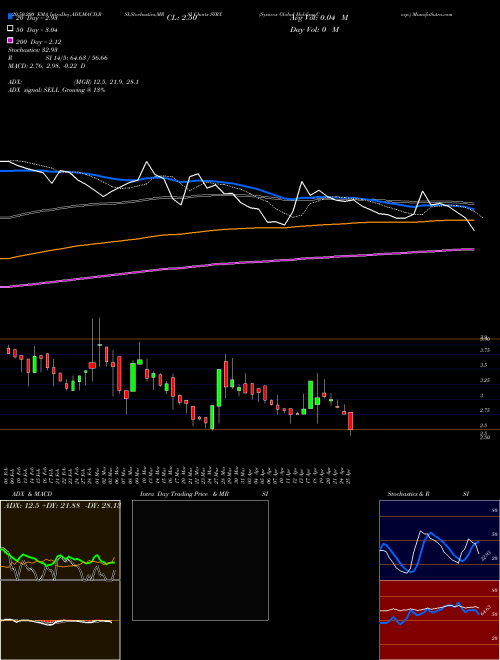Screen dimensions: 500x660
Task: Select the '200 Day = 2.12' label
Action: (39, 42)
